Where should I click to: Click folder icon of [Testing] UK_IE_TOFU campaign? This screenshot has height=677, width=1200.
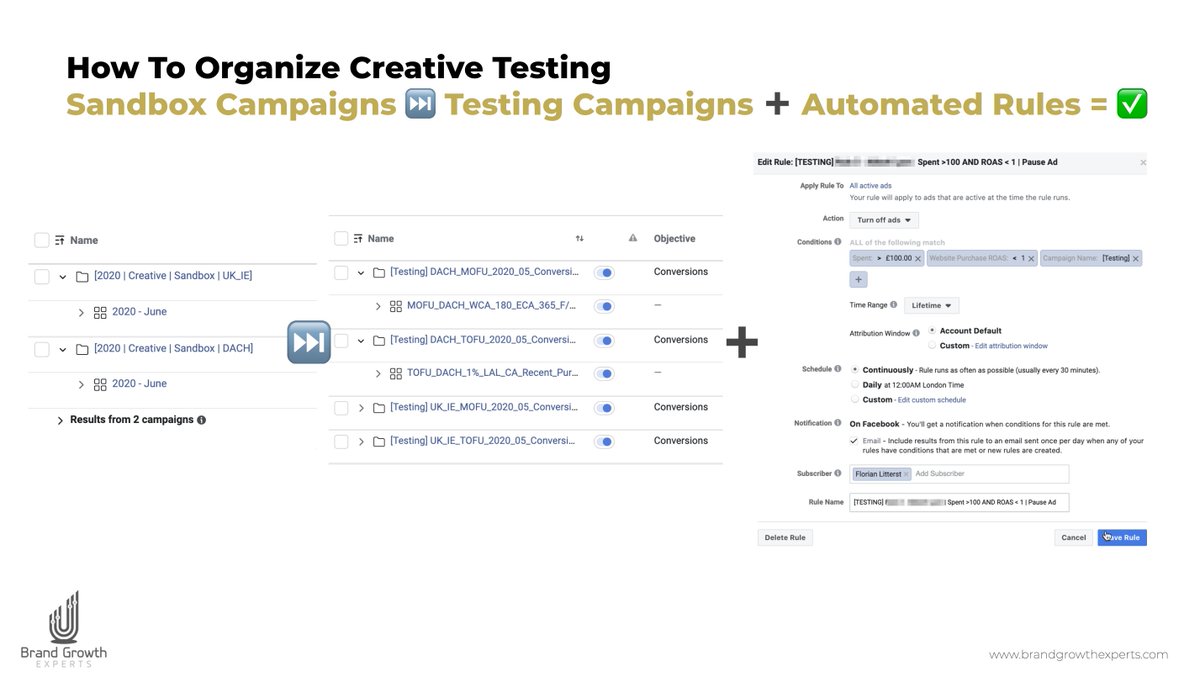[379, 441]
